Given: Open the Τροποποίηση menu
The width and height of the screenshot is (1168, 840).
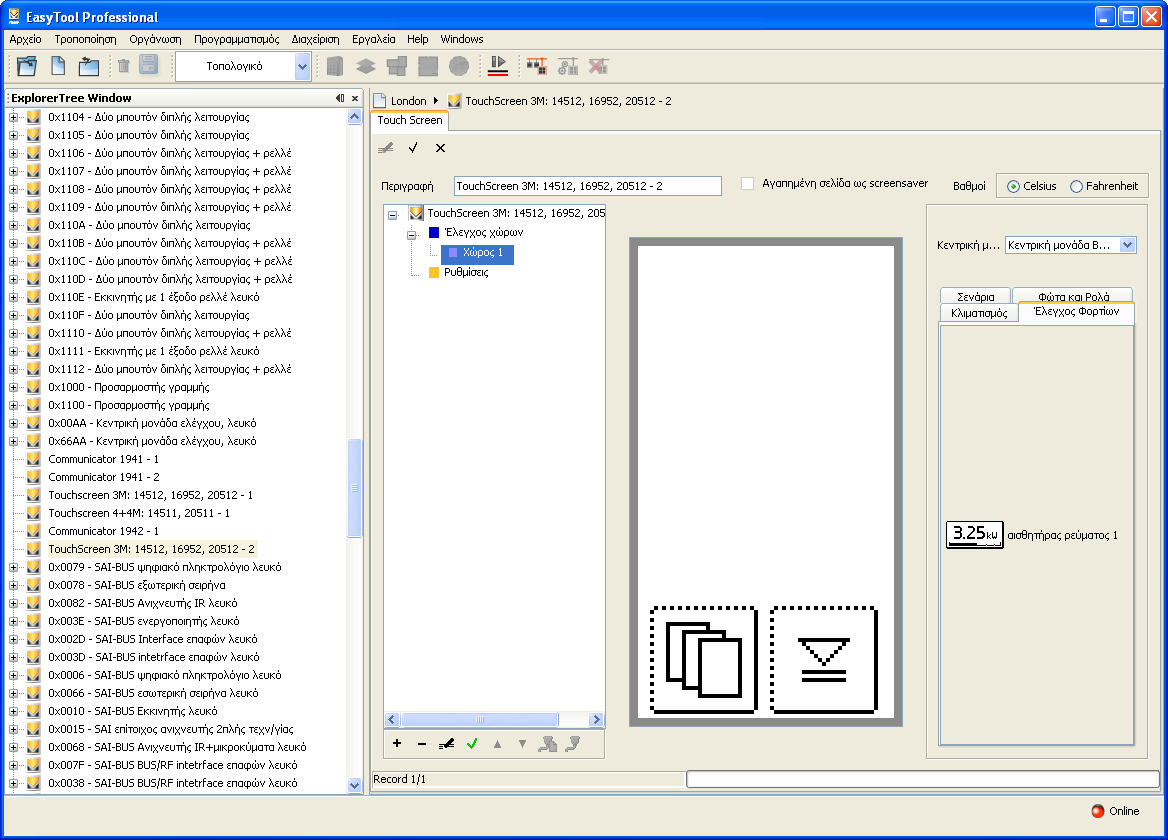Looking at the screenshot, I should [85, 39].
